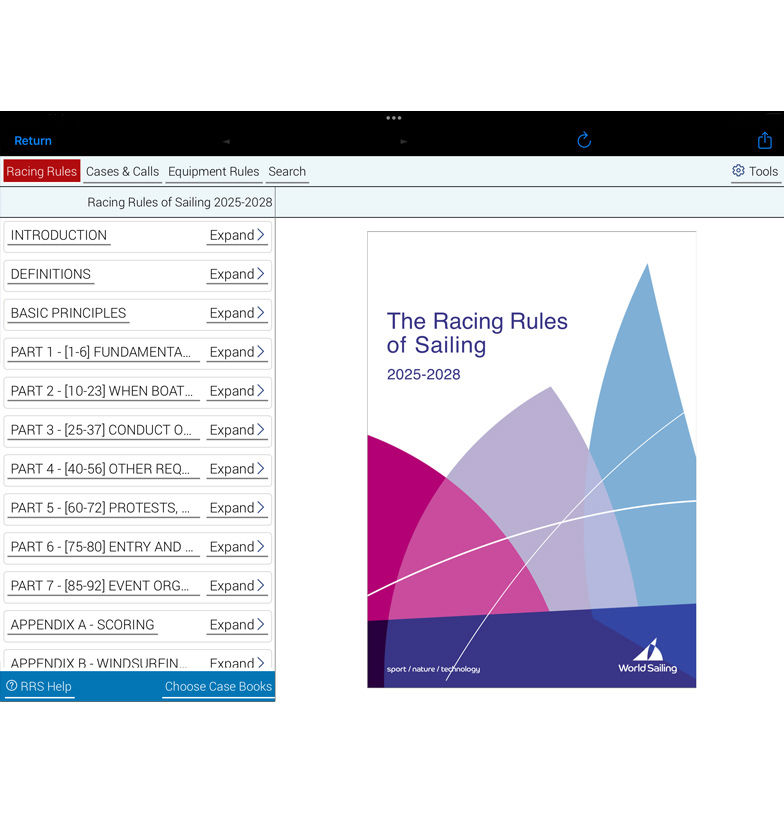
Task: Expand PART 5 Protests section
Action: click(236, 509)
